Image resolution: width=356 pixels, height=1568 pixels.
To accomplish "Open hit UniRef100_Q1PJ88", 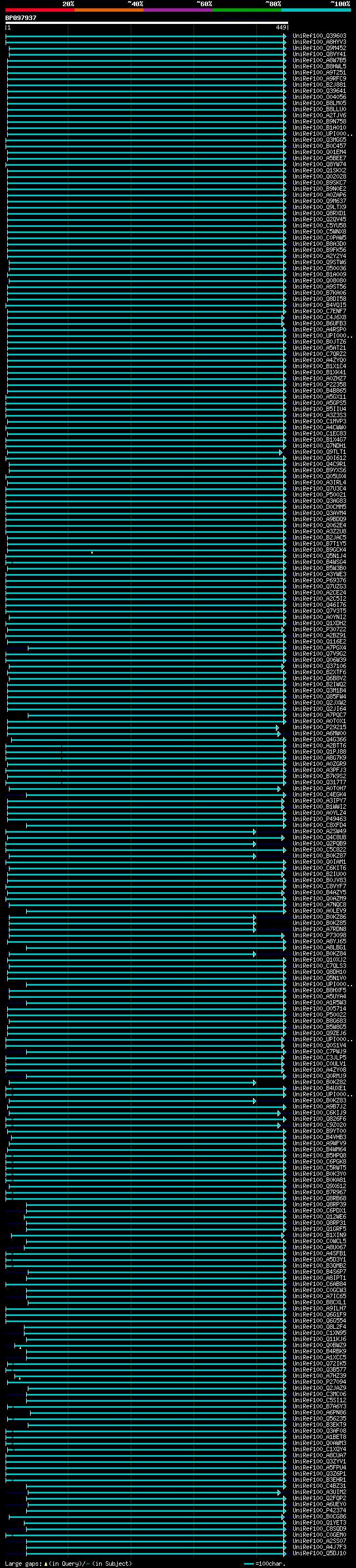I will pyautogui.click(x=319, y=752).
